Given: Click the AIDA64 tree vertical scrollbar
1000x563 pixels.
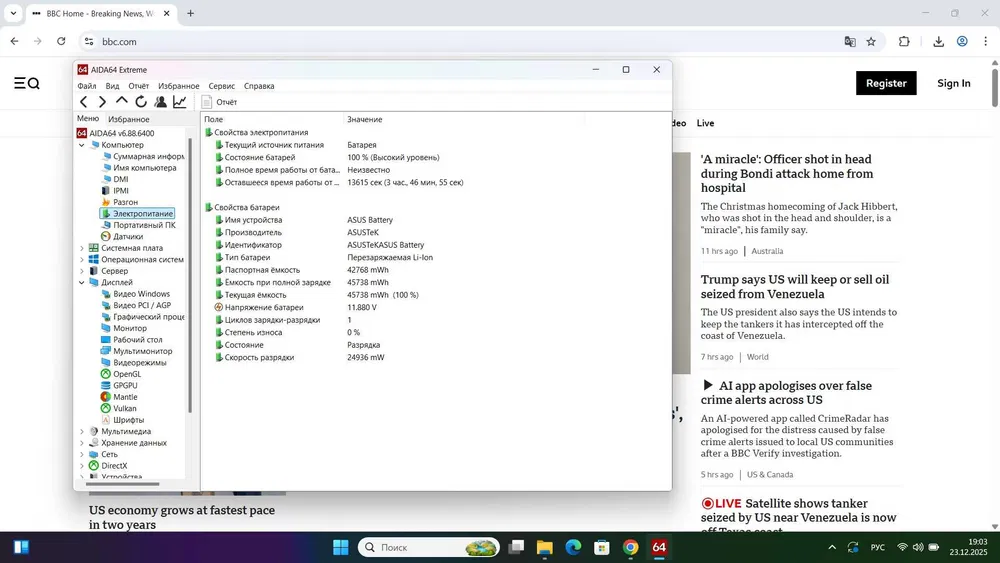Looking at the screenshot, I should coord(190,274).
